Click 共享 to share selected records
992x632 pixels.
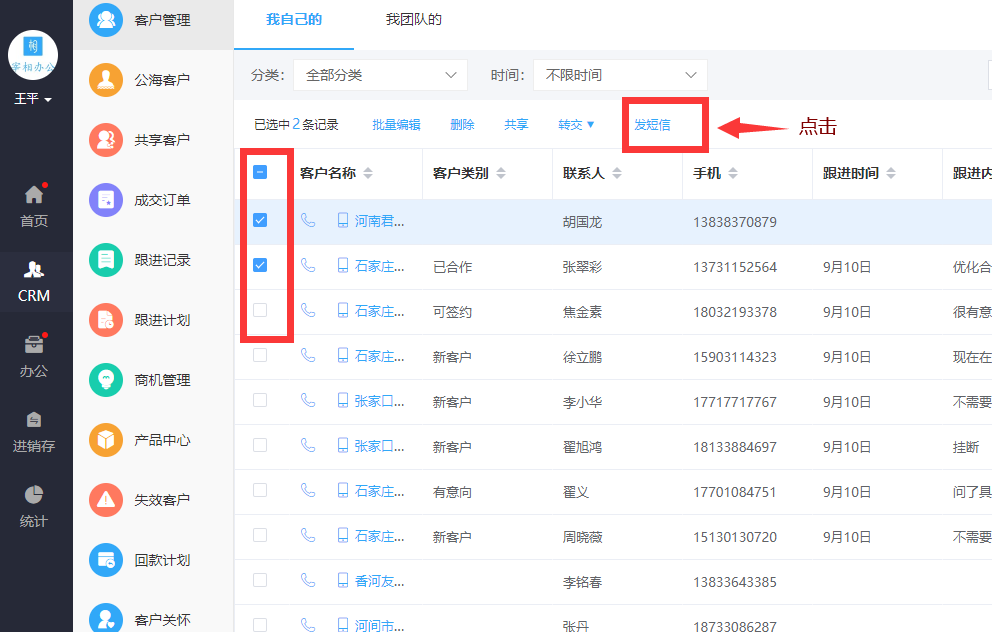coord(516,125)
